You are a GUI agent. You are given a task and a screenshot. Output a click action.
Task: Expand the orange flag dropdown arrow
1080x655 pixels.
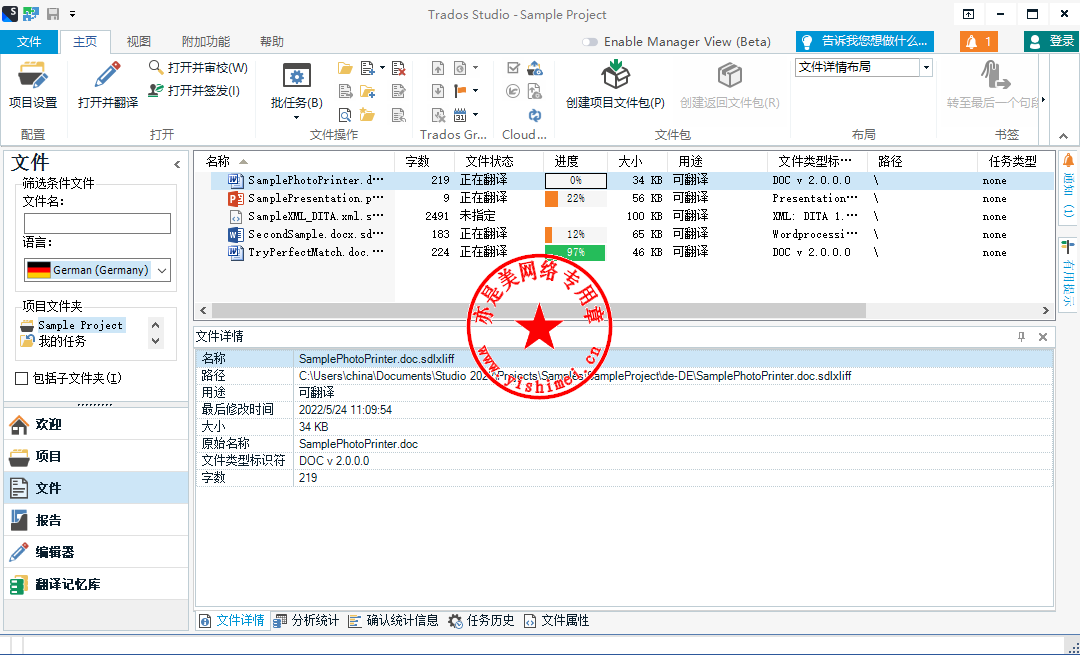click(475, 91)
